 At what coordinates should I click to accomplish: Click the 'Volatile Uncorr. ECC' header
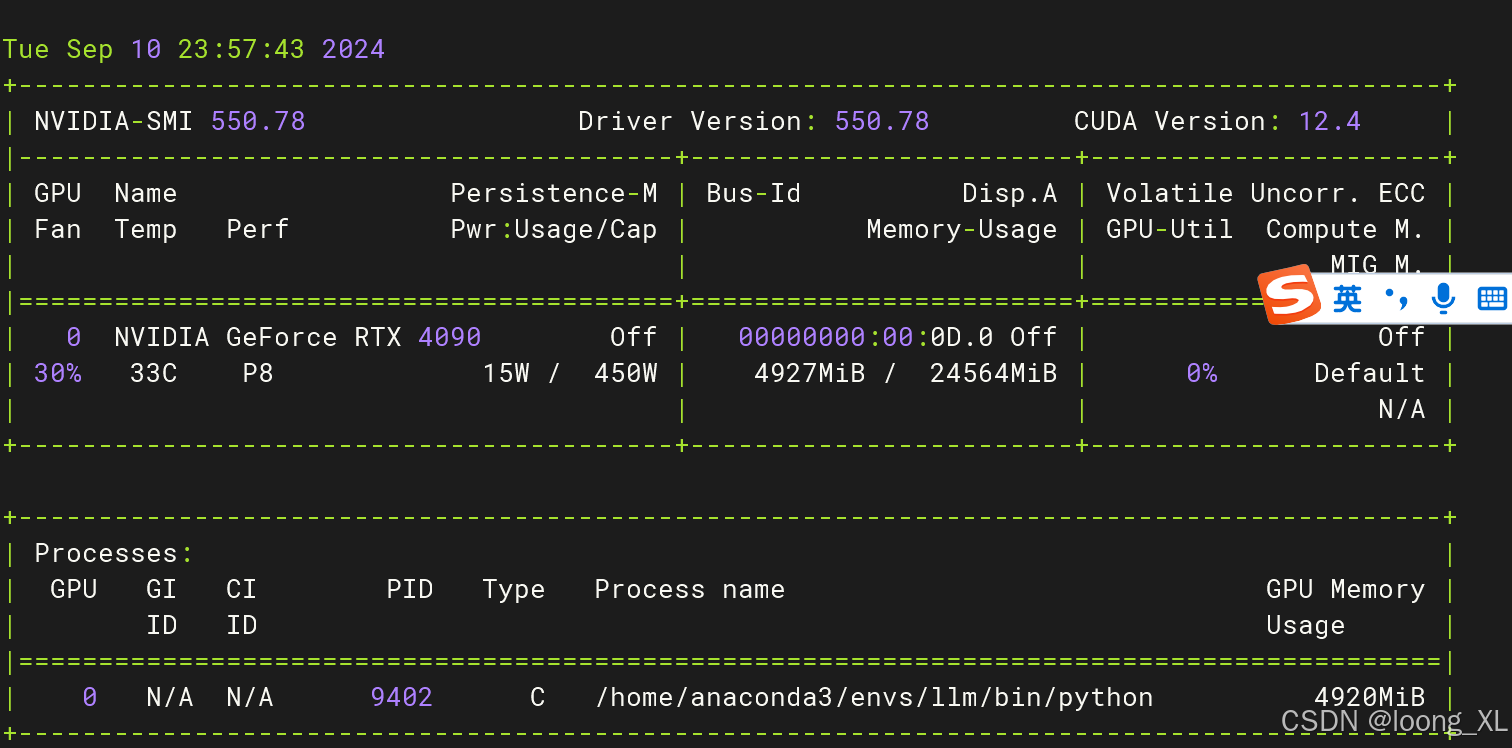point(1266,193)
